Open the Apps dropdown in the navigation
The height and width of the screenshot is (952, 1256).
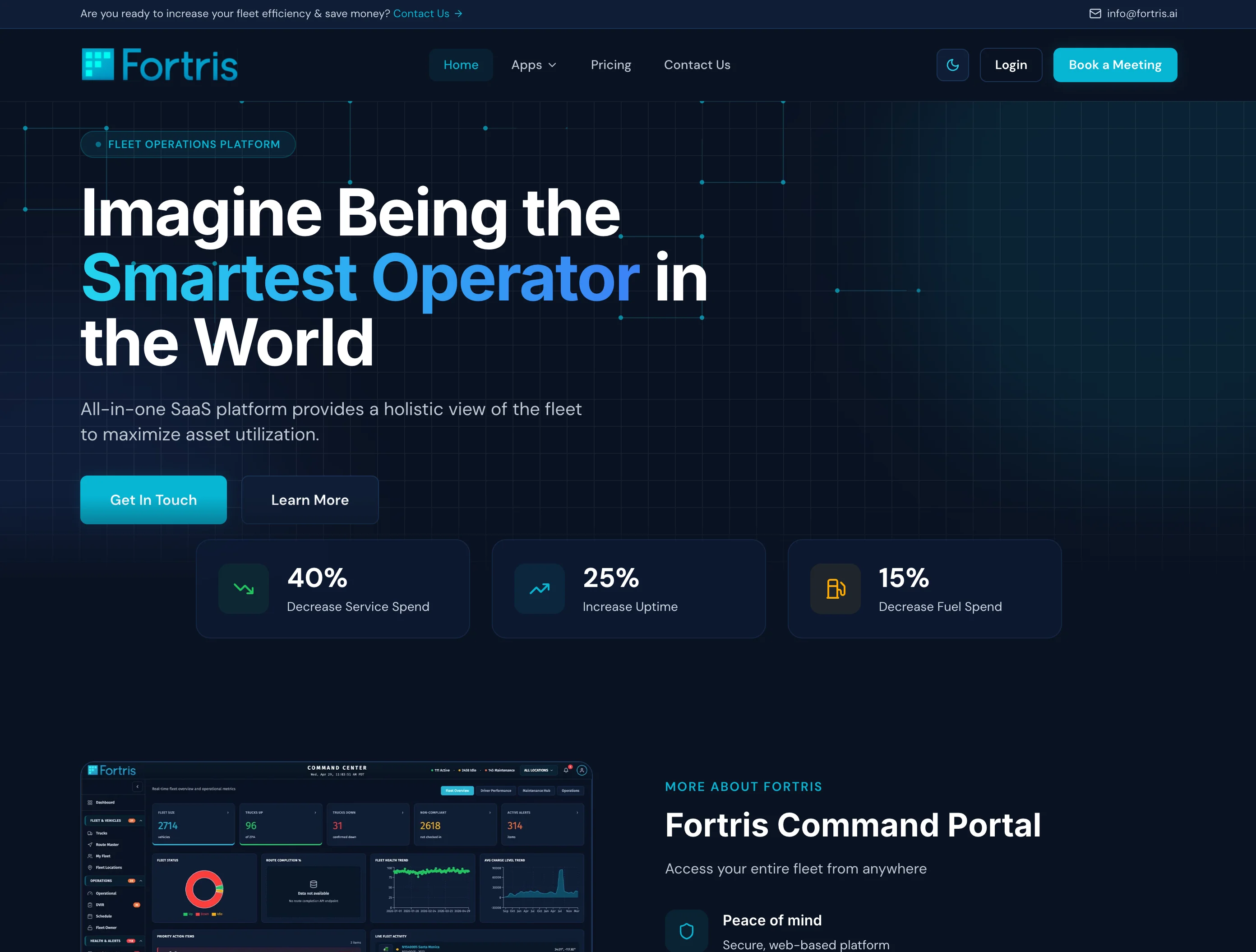click(534, 65)
